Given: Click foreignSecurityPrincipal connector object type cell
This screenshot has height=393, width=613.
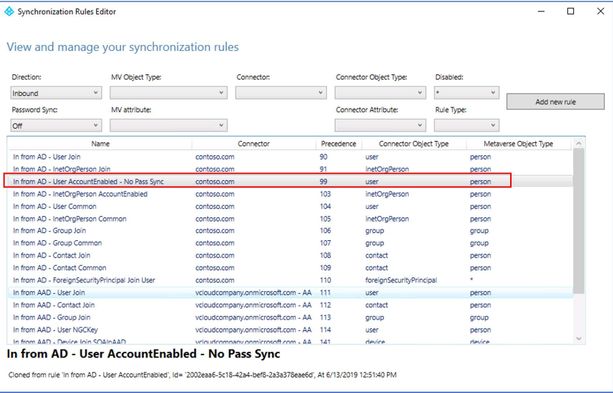Looking at the screenshot, I should click(x=401, y=280).
